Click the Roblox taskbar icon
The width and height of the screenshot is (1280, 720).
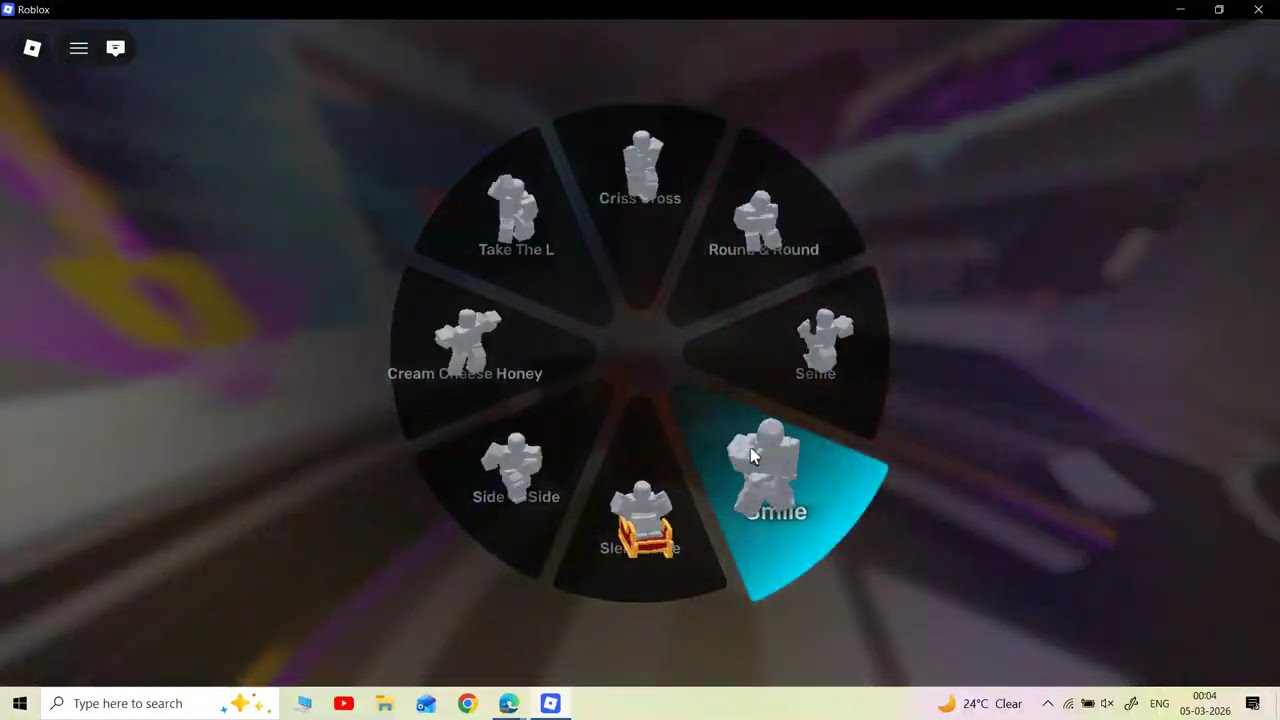(550, 703)
